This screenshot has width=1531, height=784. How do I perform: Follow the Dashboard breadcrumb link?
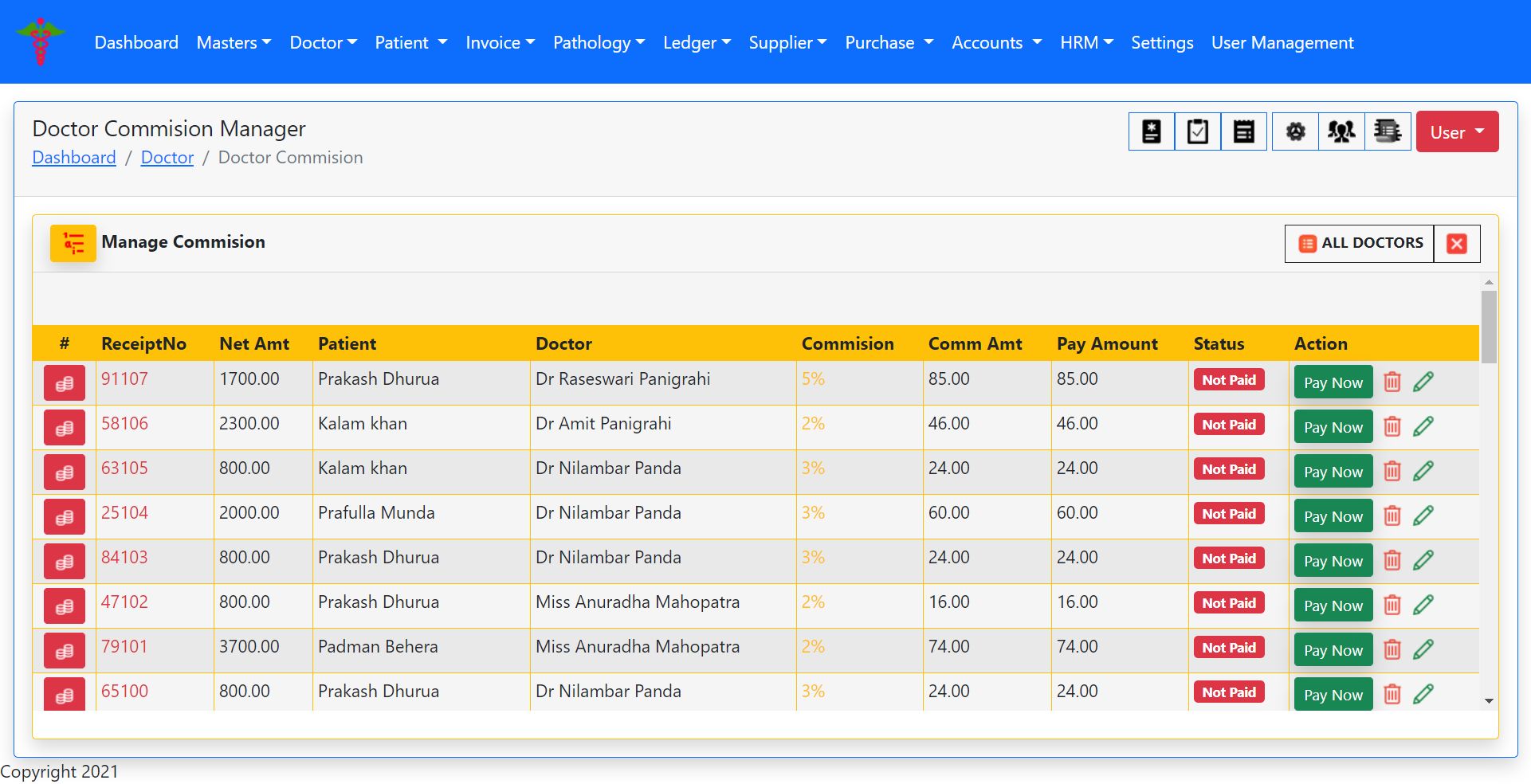coord(74,158)
